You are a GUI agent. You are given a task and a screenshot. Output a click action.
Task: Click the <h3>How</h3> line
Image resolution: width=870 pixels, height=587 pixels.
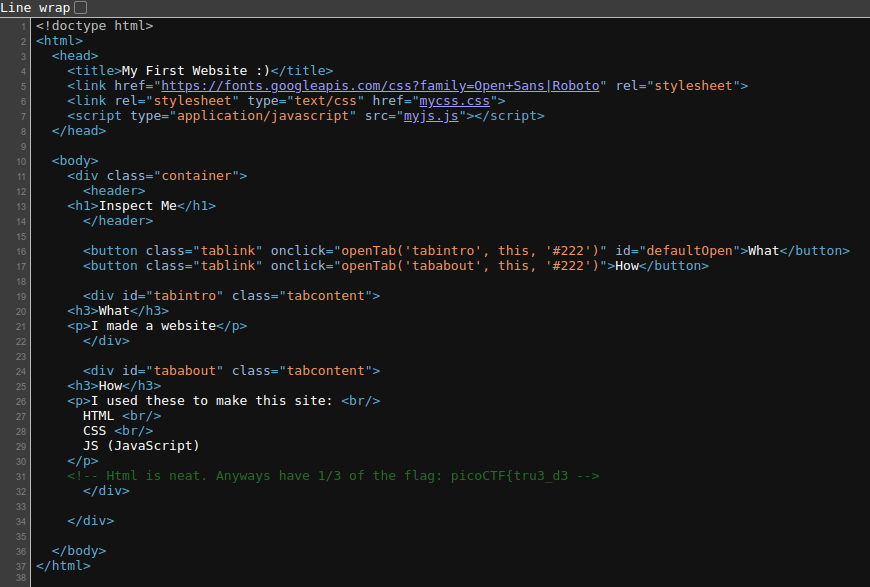[114, 385]
